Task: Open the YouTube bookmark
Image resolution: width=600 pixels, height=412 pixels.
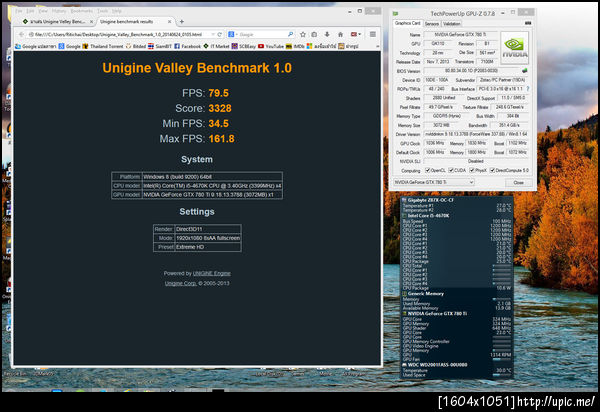Action: click(x=271, y=46)
